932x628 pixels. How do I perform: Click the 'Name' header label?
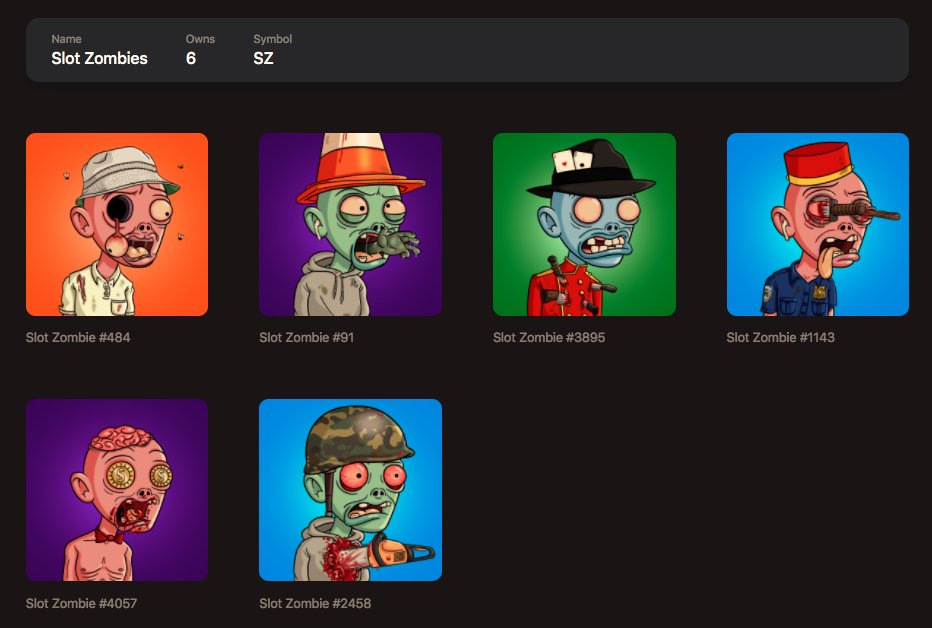[66, 39]
